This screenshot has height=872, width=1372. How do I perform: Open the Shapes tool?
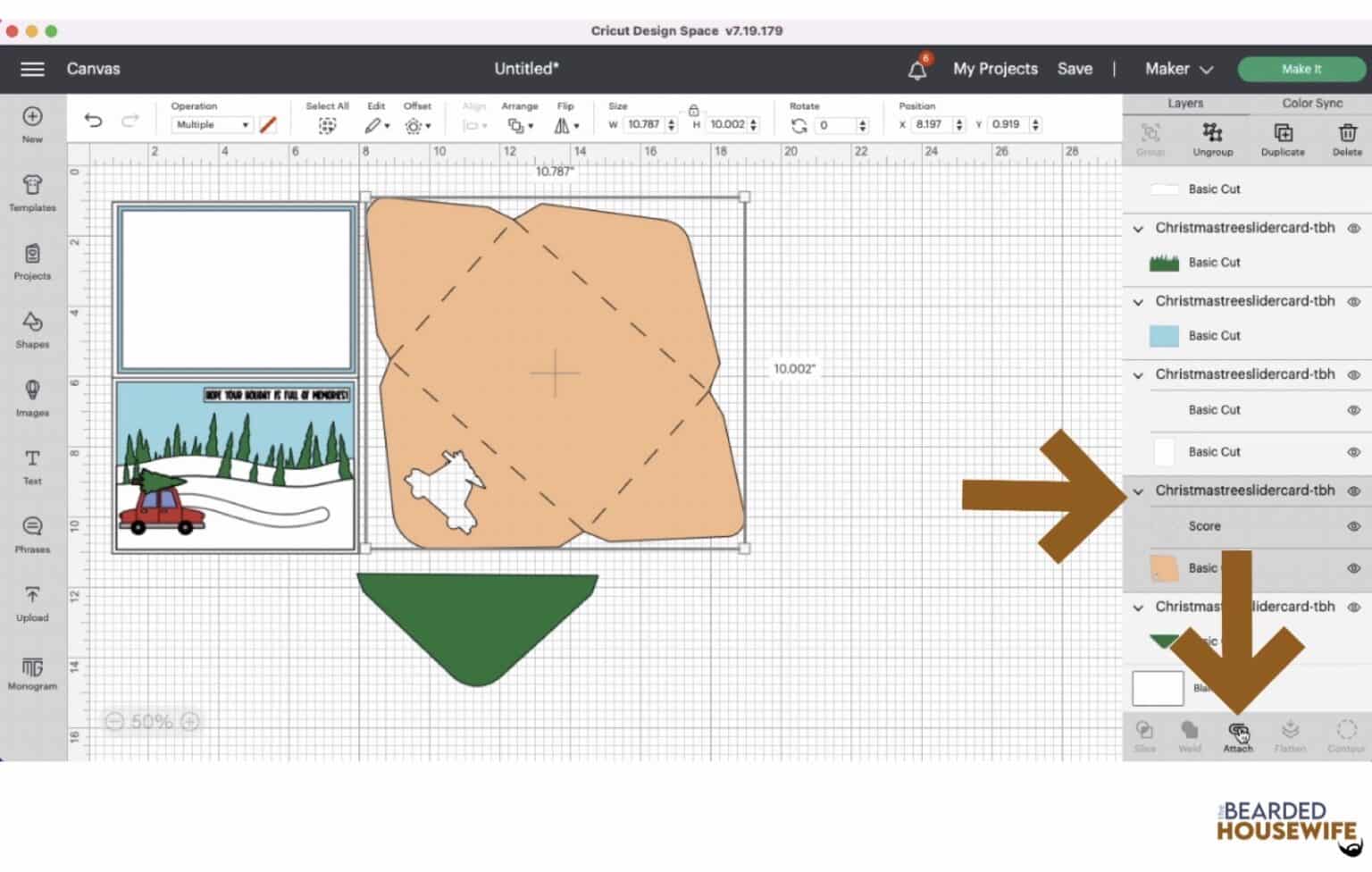32,329
